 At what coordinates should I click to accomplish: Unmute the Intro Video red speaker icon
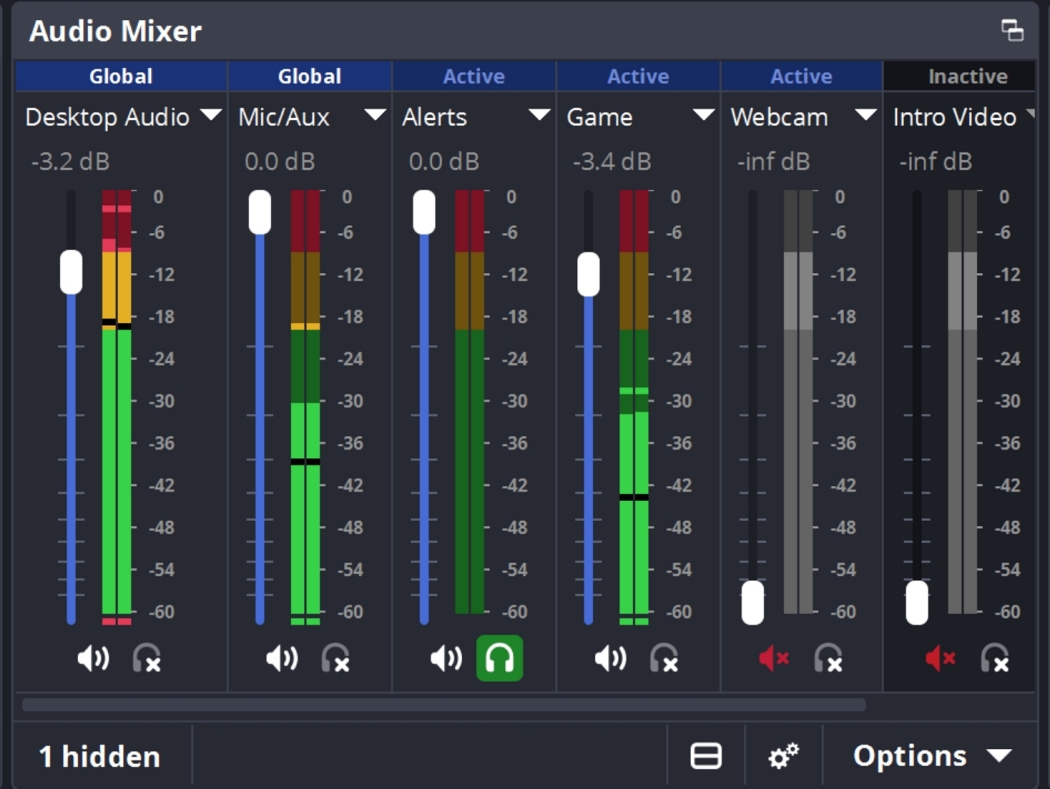tap(940, 659)
